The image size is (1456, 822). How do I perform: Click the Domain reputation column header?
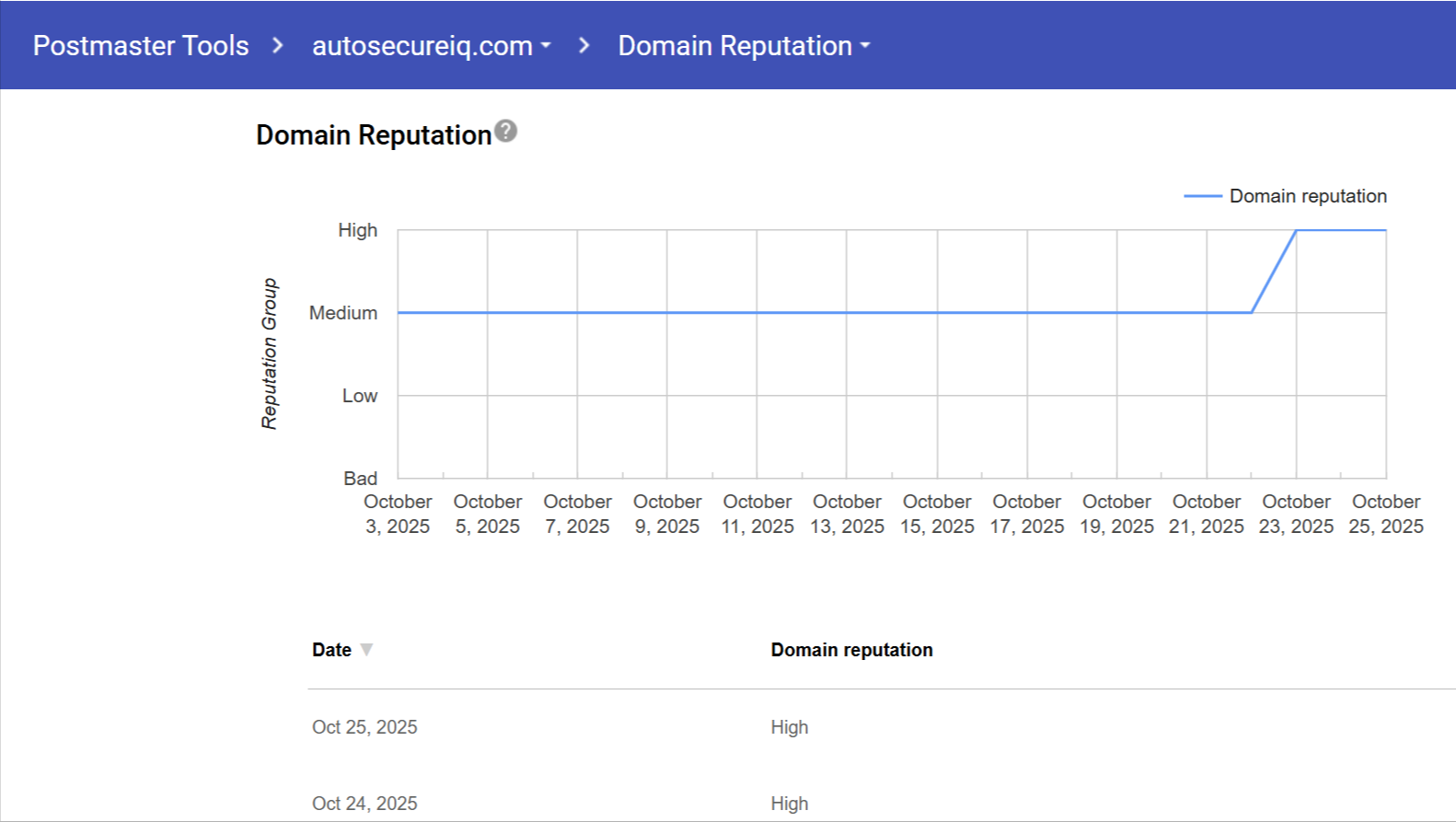tap(851, 650)
